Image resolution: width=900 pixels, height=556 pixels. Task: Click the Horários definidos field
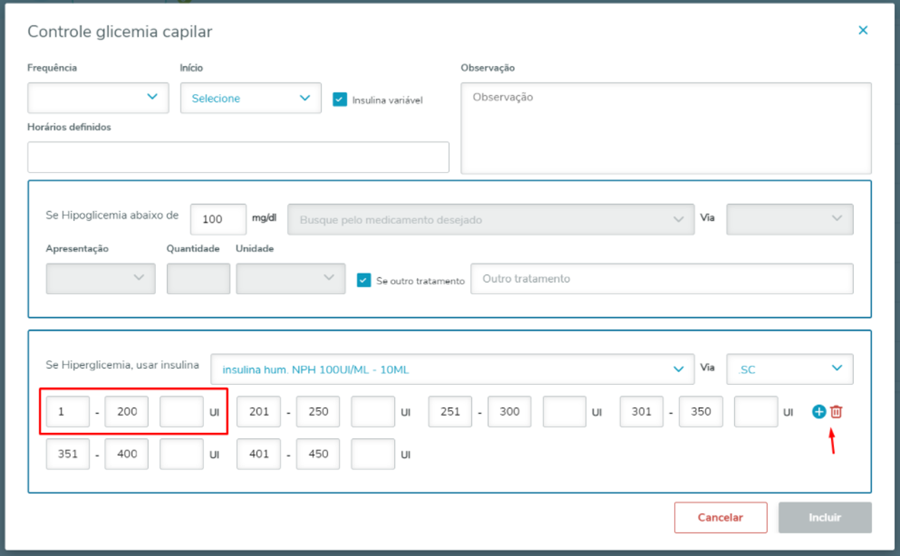(x=238, y=157)
